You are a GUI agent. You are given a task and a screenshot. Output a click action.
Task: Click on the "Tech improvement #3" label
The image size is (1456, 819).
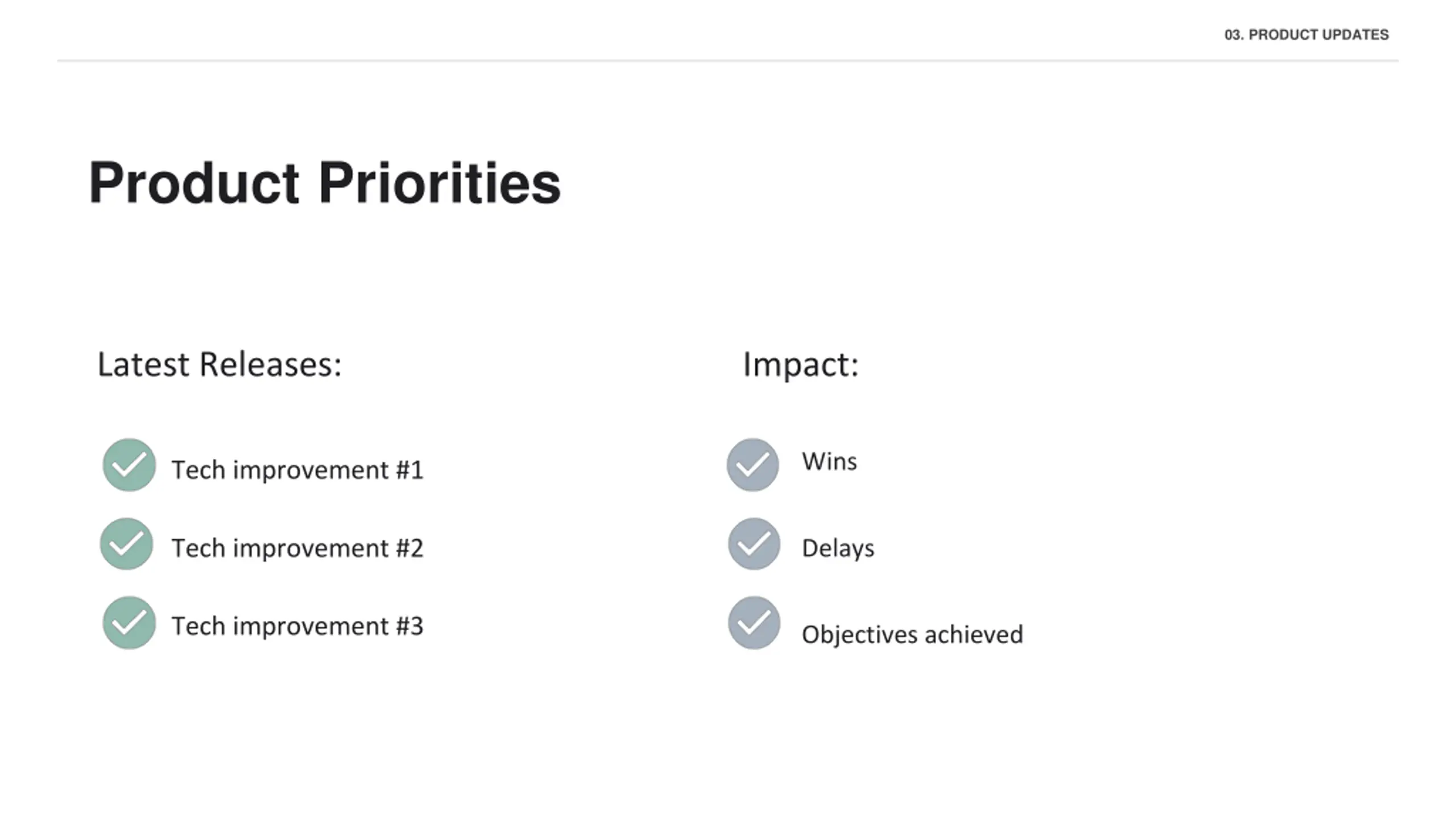click(x=297, y=627)
